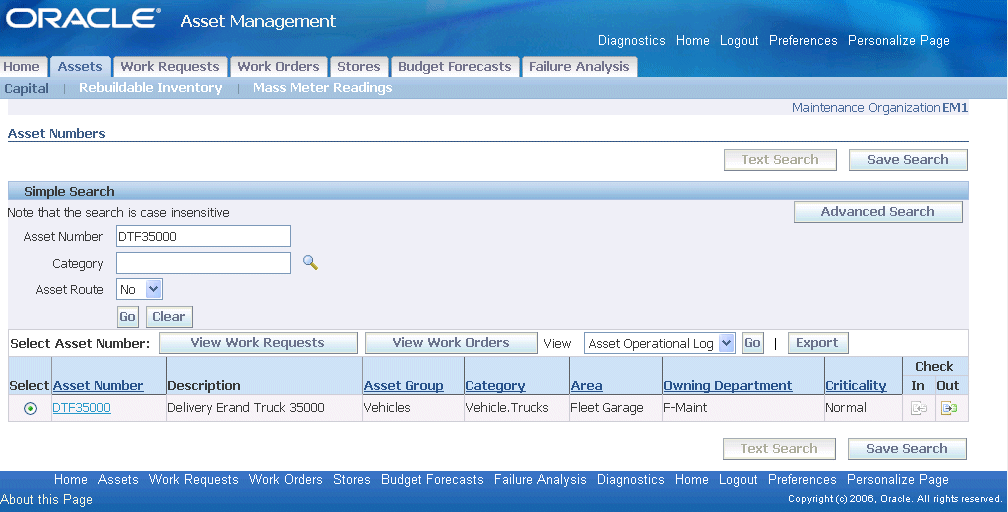
Task: Click the footer Work Orders link
Action: 285,479
